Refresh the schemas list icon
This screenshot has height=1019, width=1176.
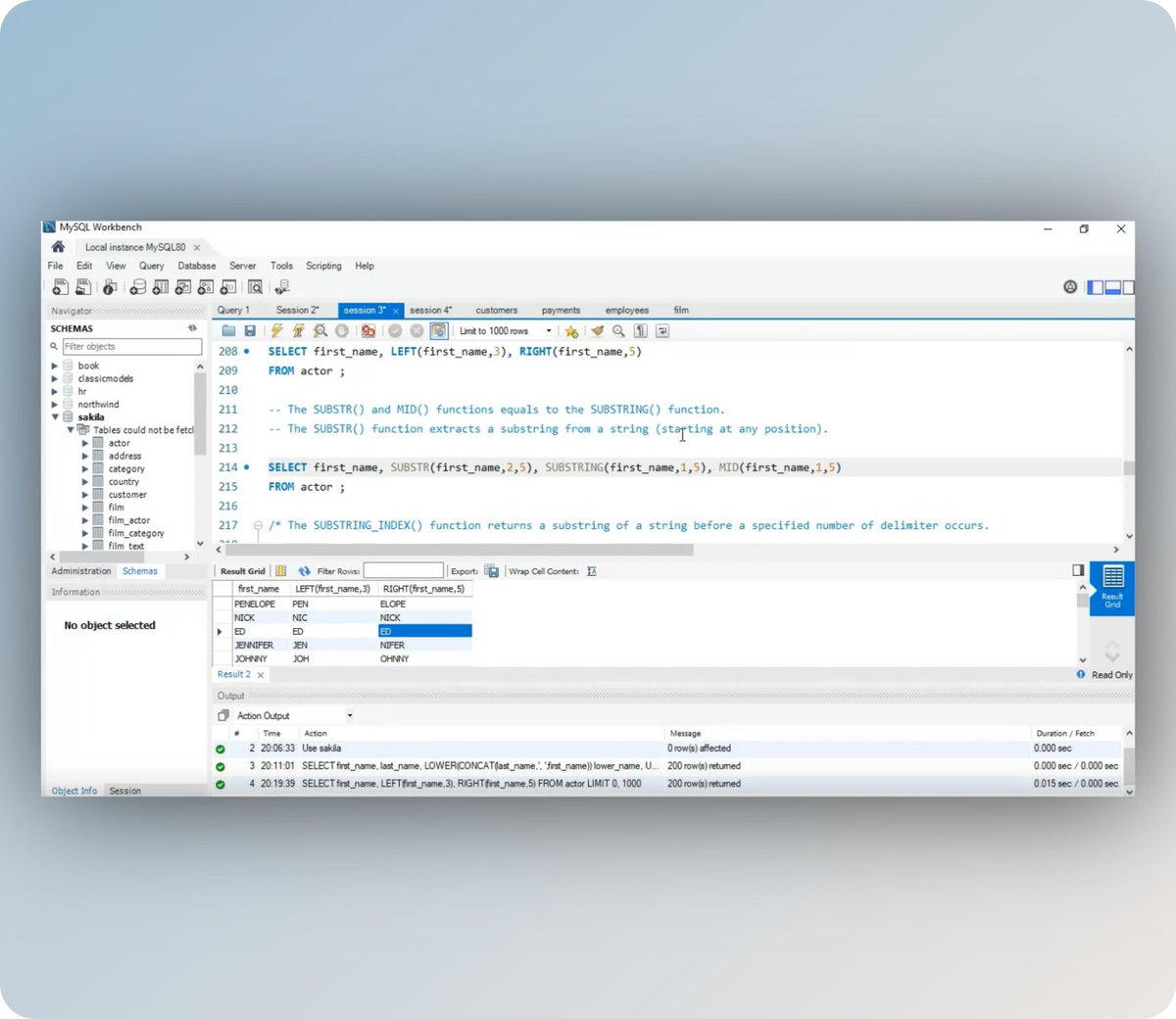(x=192, y=328)
